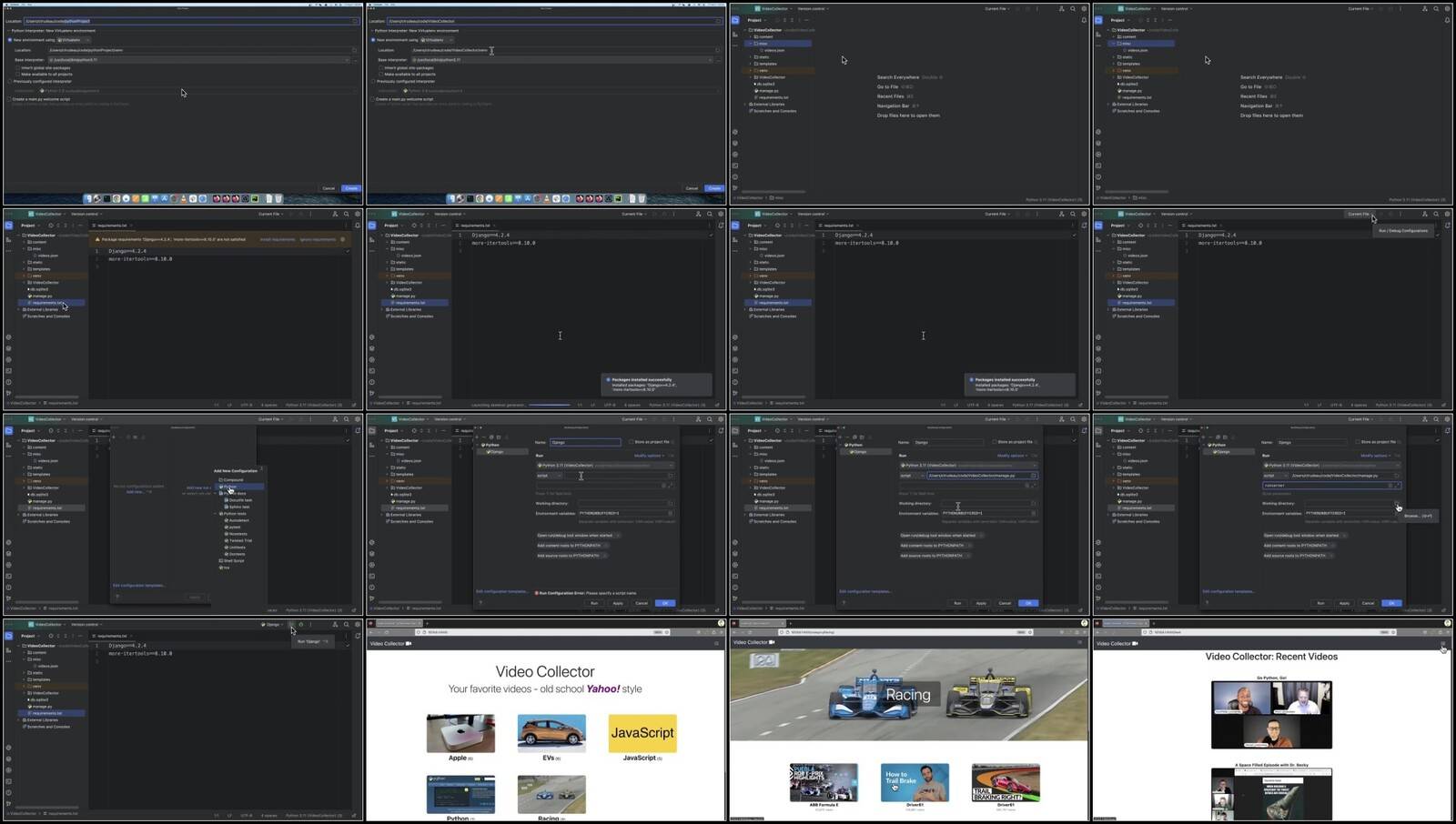Screen dimensions: 1456x824
Task: Click the Debug icon beside Run 'Django'
Action: pos(301,625)
